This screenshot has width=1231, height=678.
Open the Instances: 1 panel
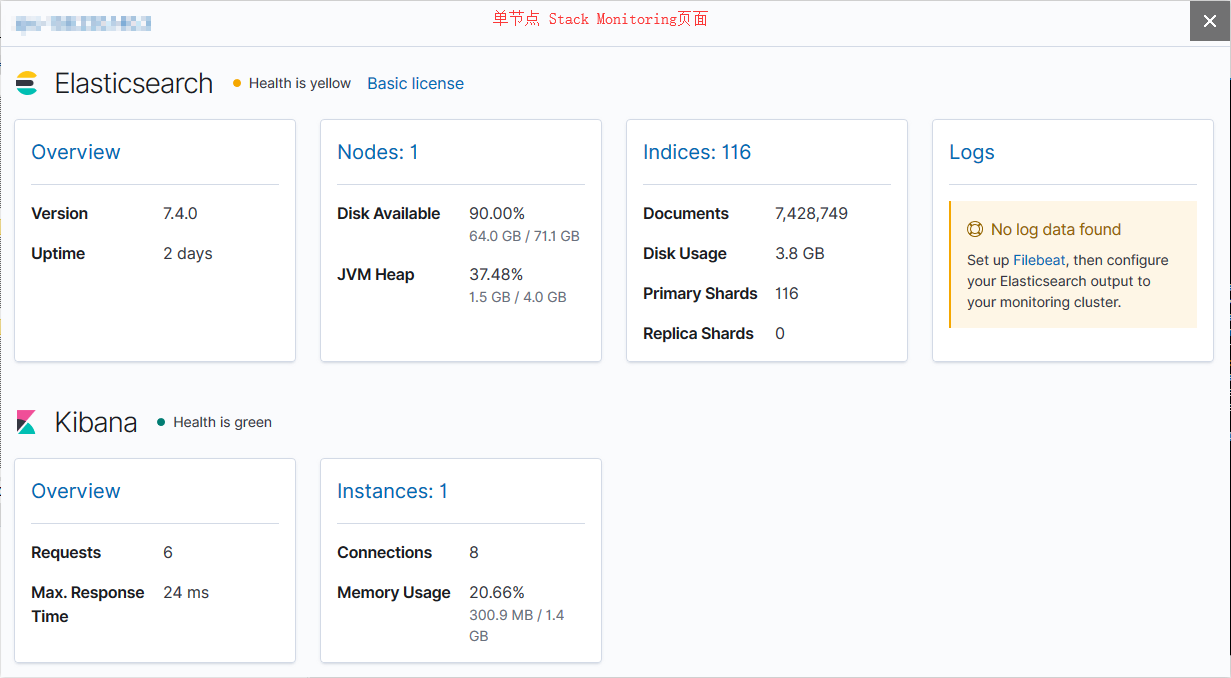pyautogui.click(x=393, y=491)
